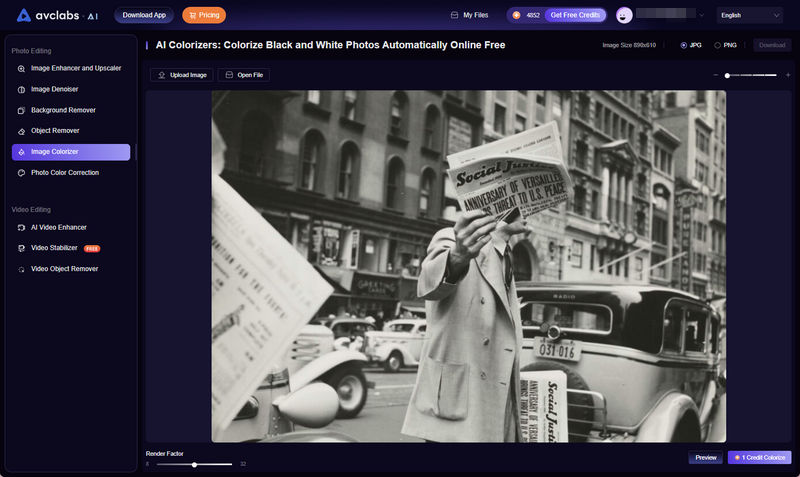Open the My Files folder icon
Screen dimensions: 800x477
pyautogui.click(x=455, y=15)
